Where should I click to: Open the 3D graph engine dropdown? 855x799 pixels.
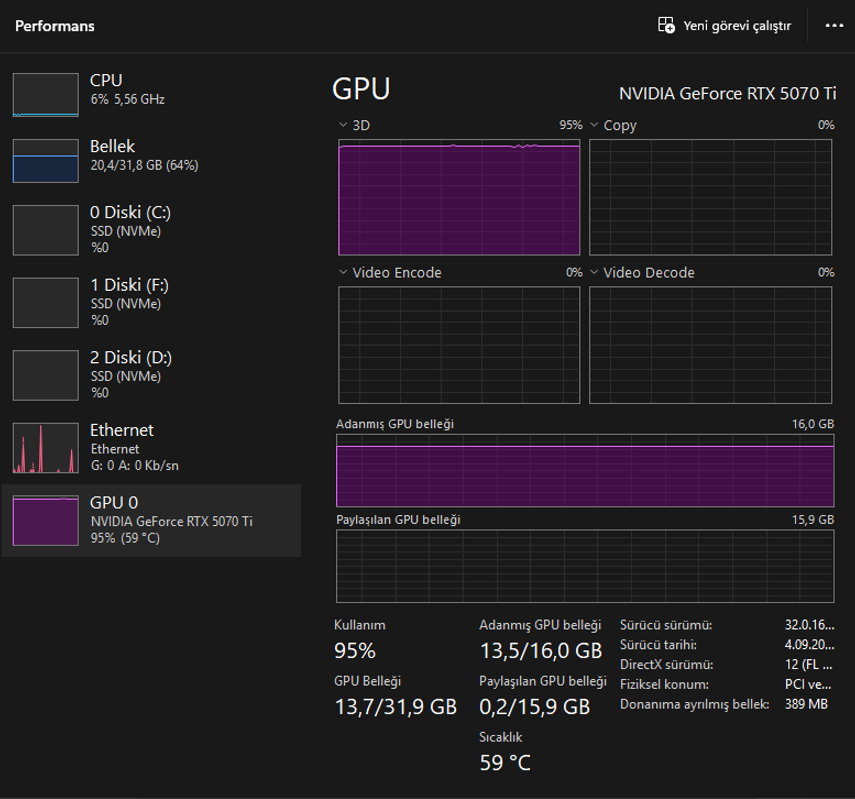point(343,125)
